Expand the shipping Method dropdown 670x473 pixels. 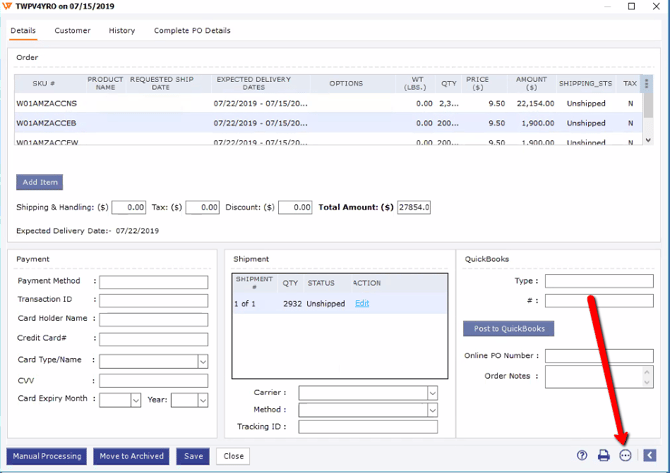pyautogui.click(x=432, y=410)
